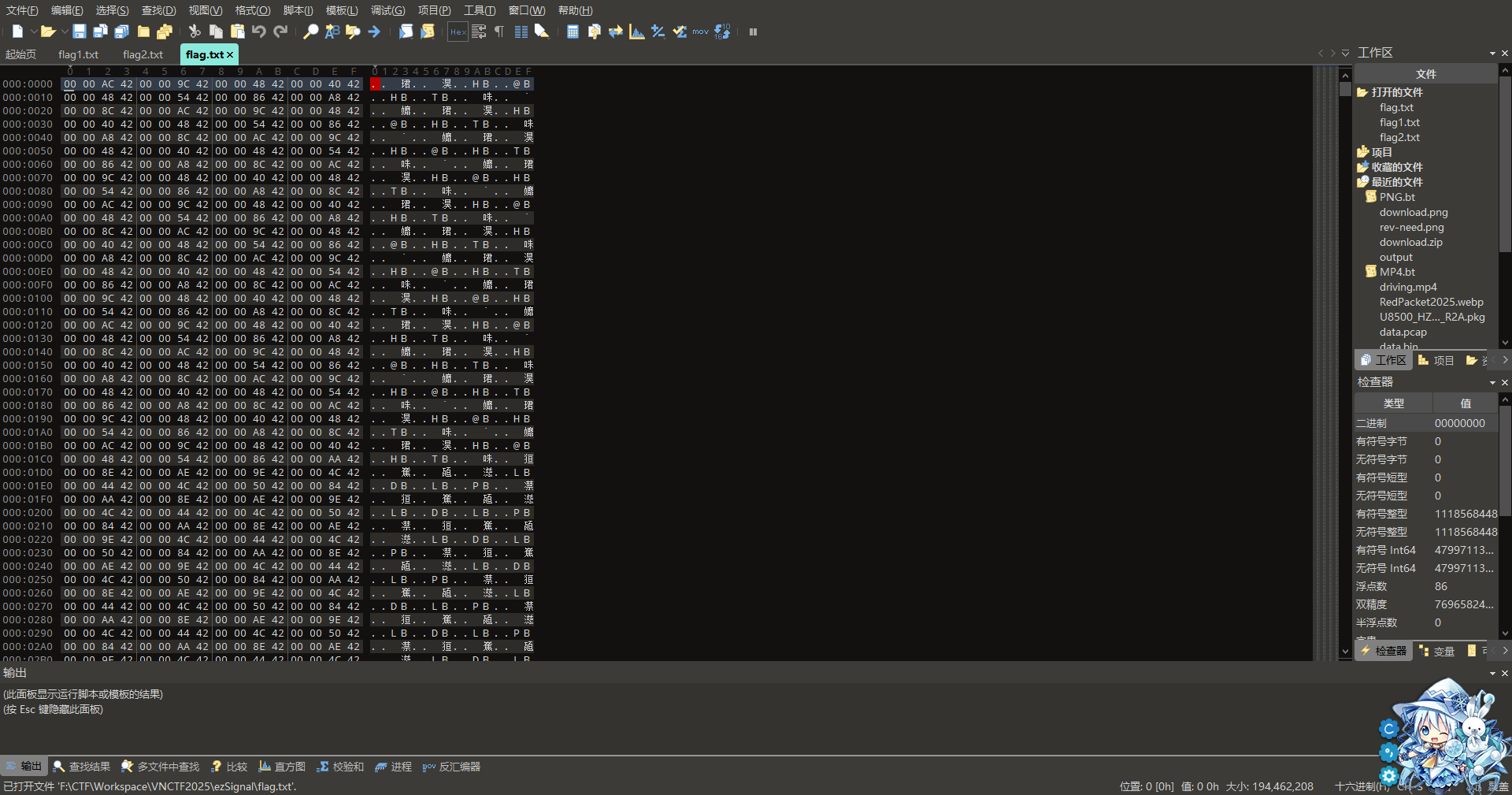Open the dropdown arrow beside New file
The width and height of the screenshot is (1512, 795).
(34, 32)
